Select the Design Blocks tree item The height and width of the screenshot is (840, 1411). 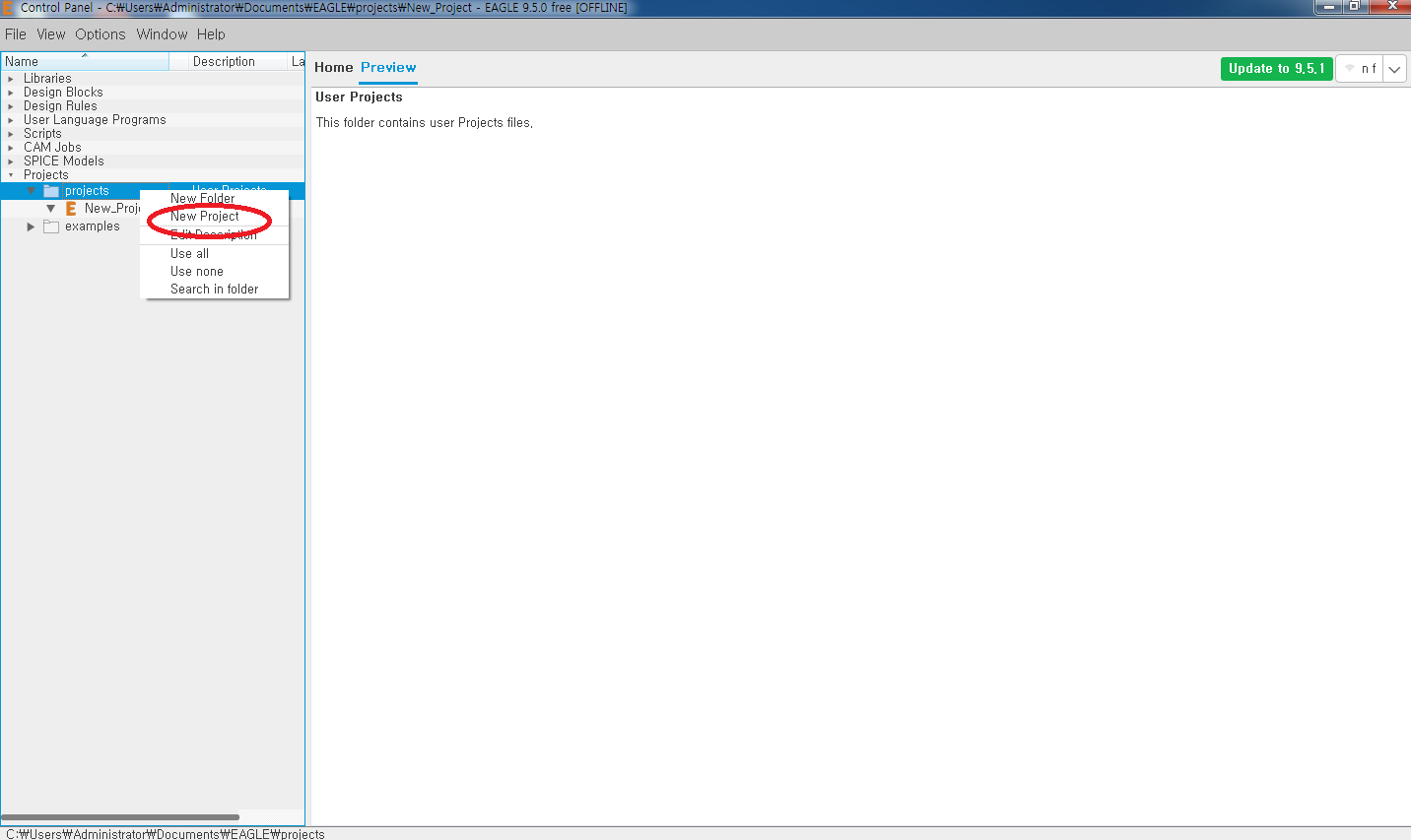[x=63, y=93]
